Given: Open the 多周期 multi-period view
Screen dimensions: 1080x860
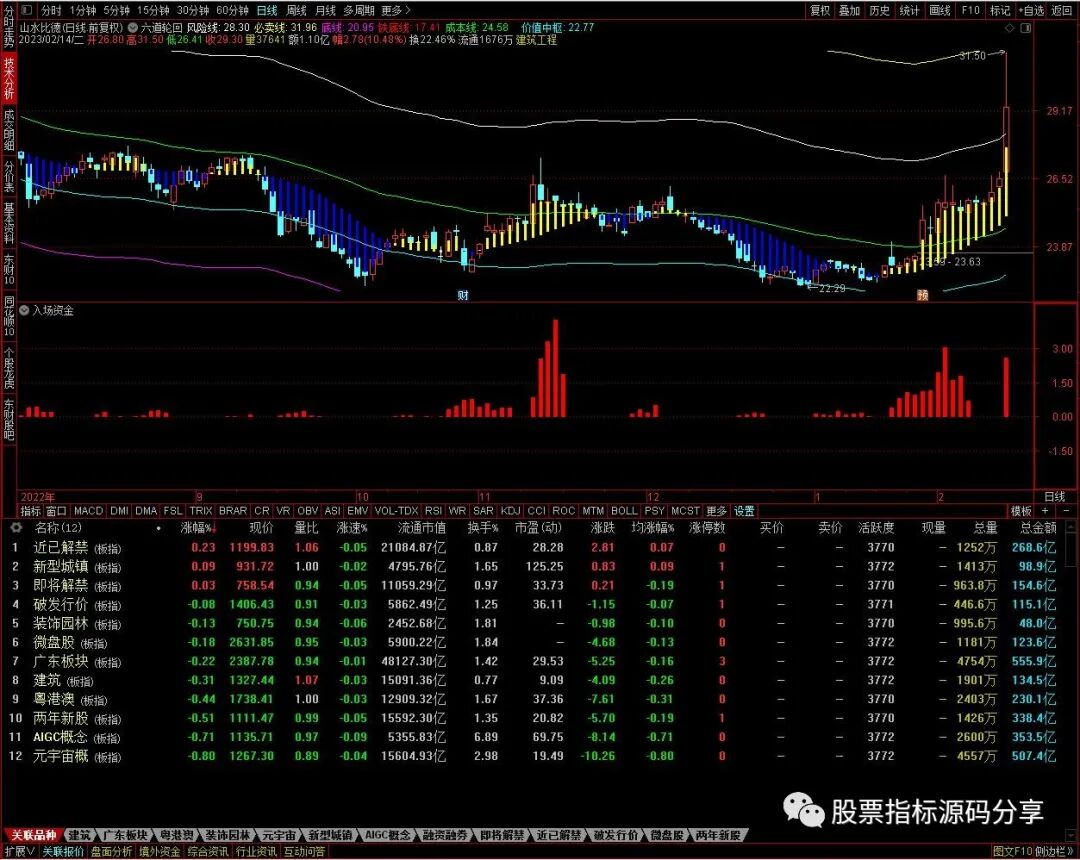Looking at the screenshot, I should point(358,10).
